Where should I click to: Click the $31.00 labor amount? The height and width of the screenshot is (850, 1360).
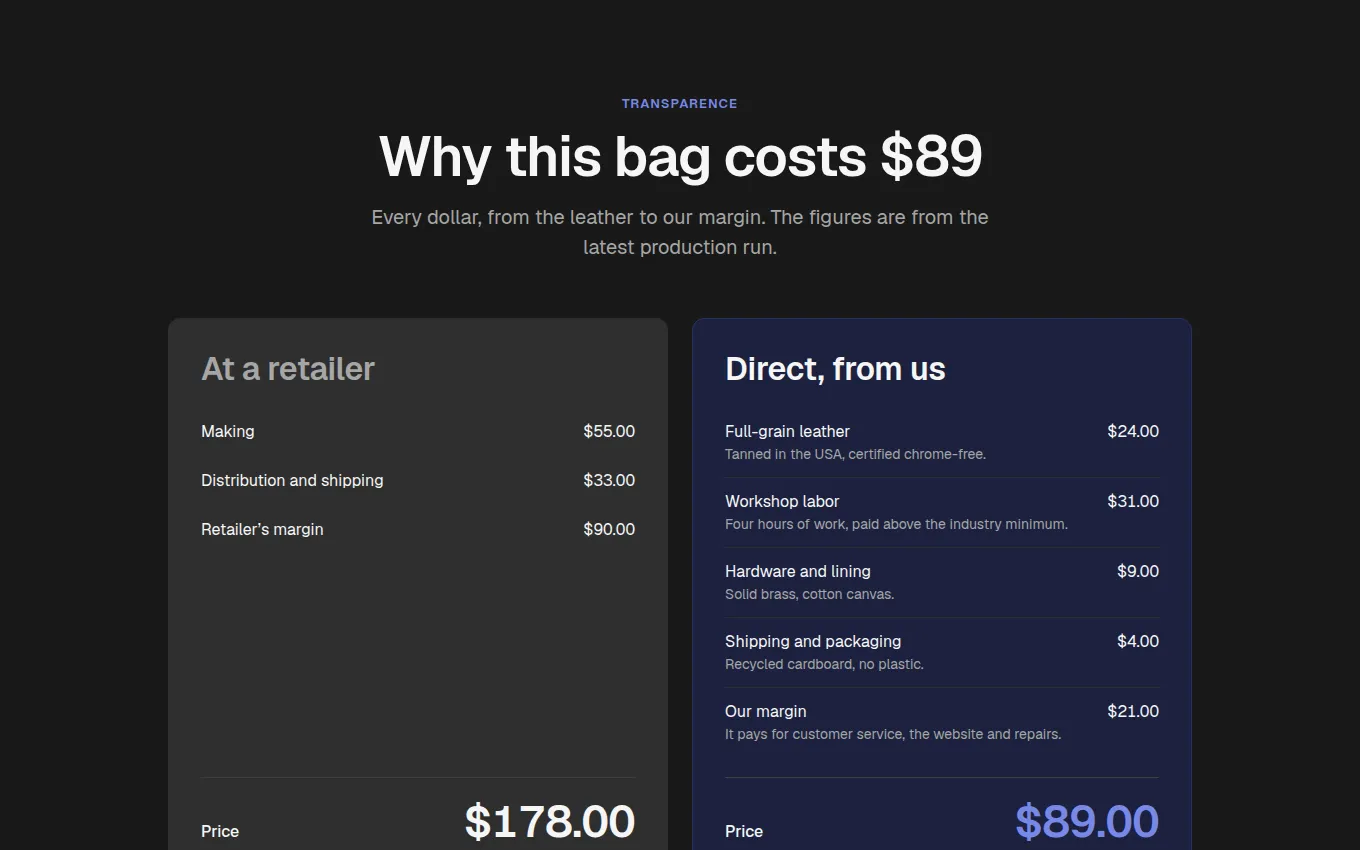point(1133,502)
